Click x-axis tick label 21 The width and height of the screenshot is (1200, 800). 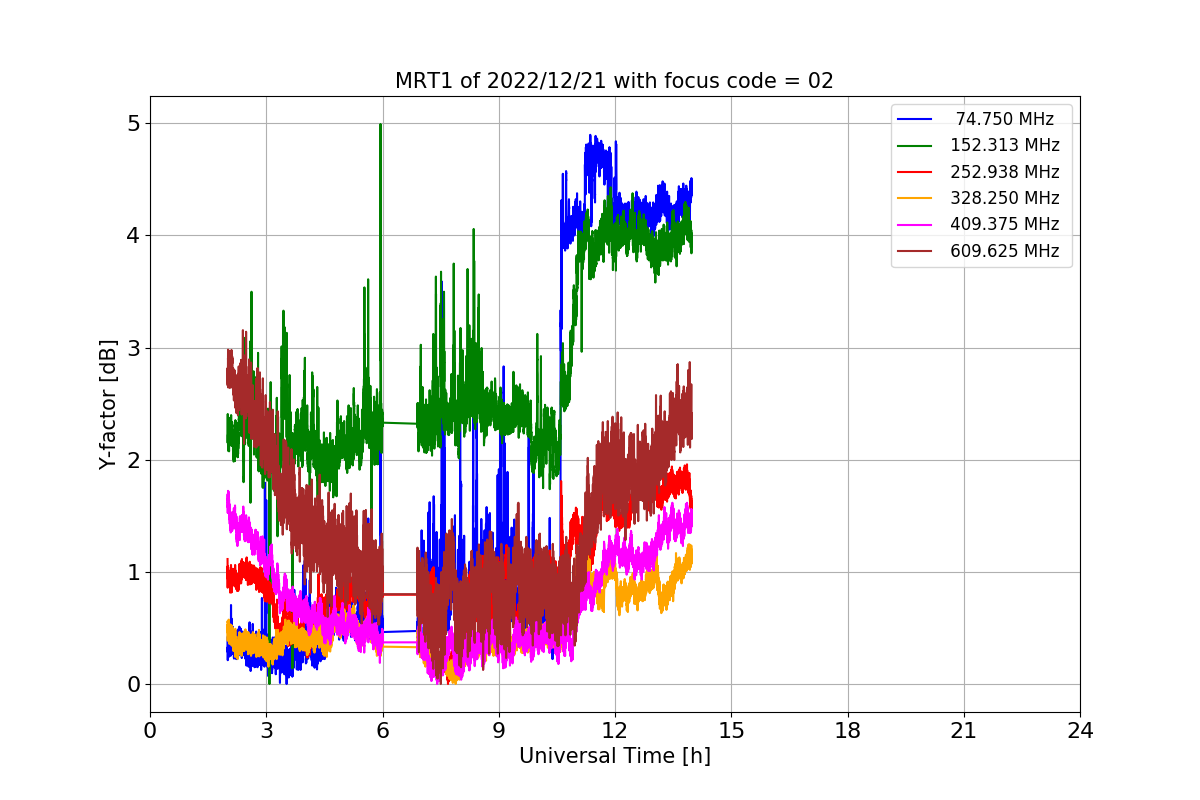pos(964,731)
